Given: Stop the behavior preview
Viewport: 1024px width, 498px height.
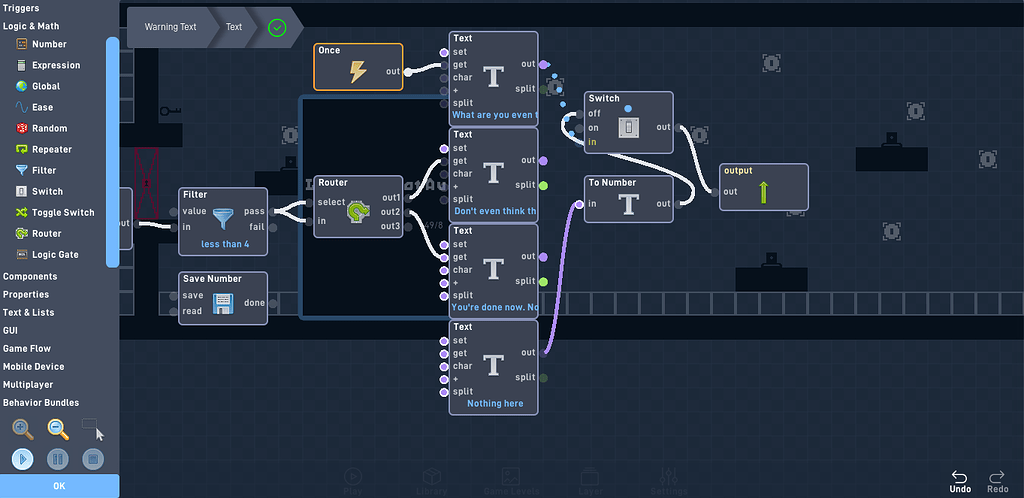Looking at the screenshot, I should [93, 459].
